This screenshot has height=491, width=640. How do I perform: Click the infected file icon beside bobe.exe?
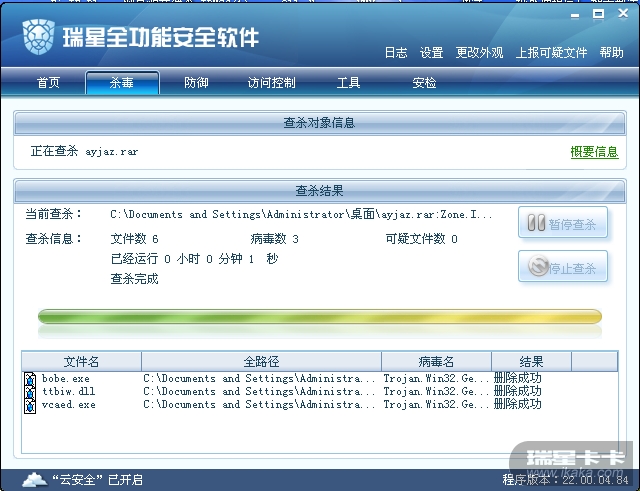(30, 379)
